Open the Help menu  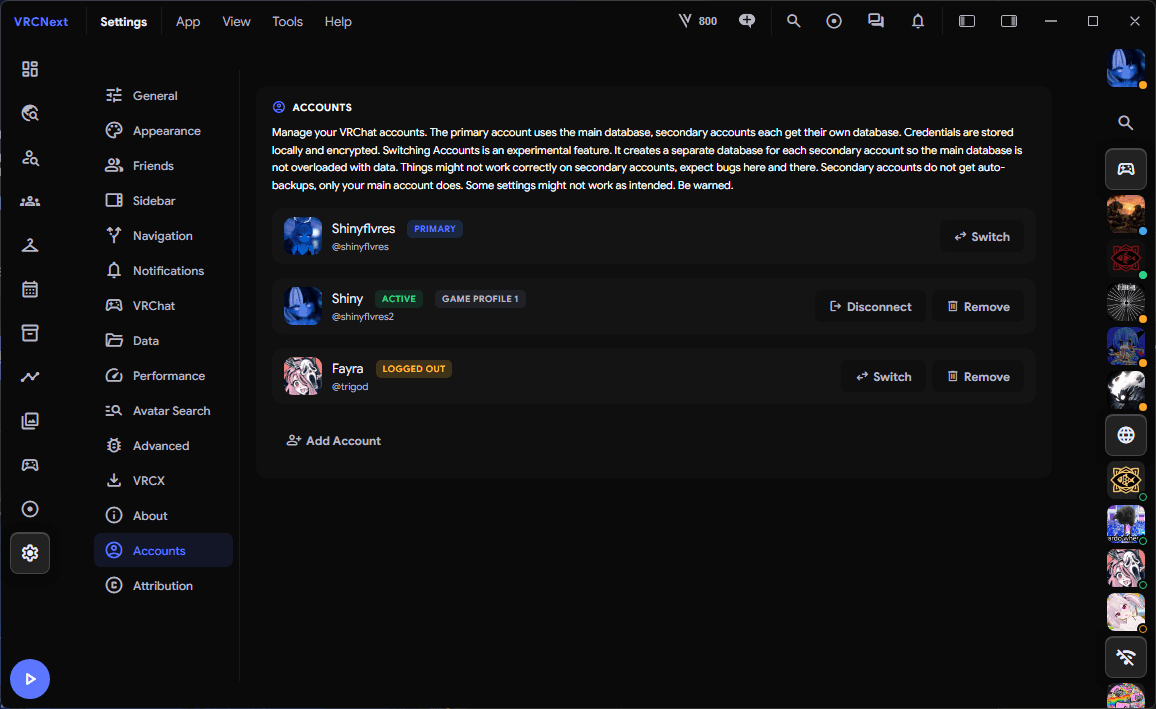click(338, 21)
